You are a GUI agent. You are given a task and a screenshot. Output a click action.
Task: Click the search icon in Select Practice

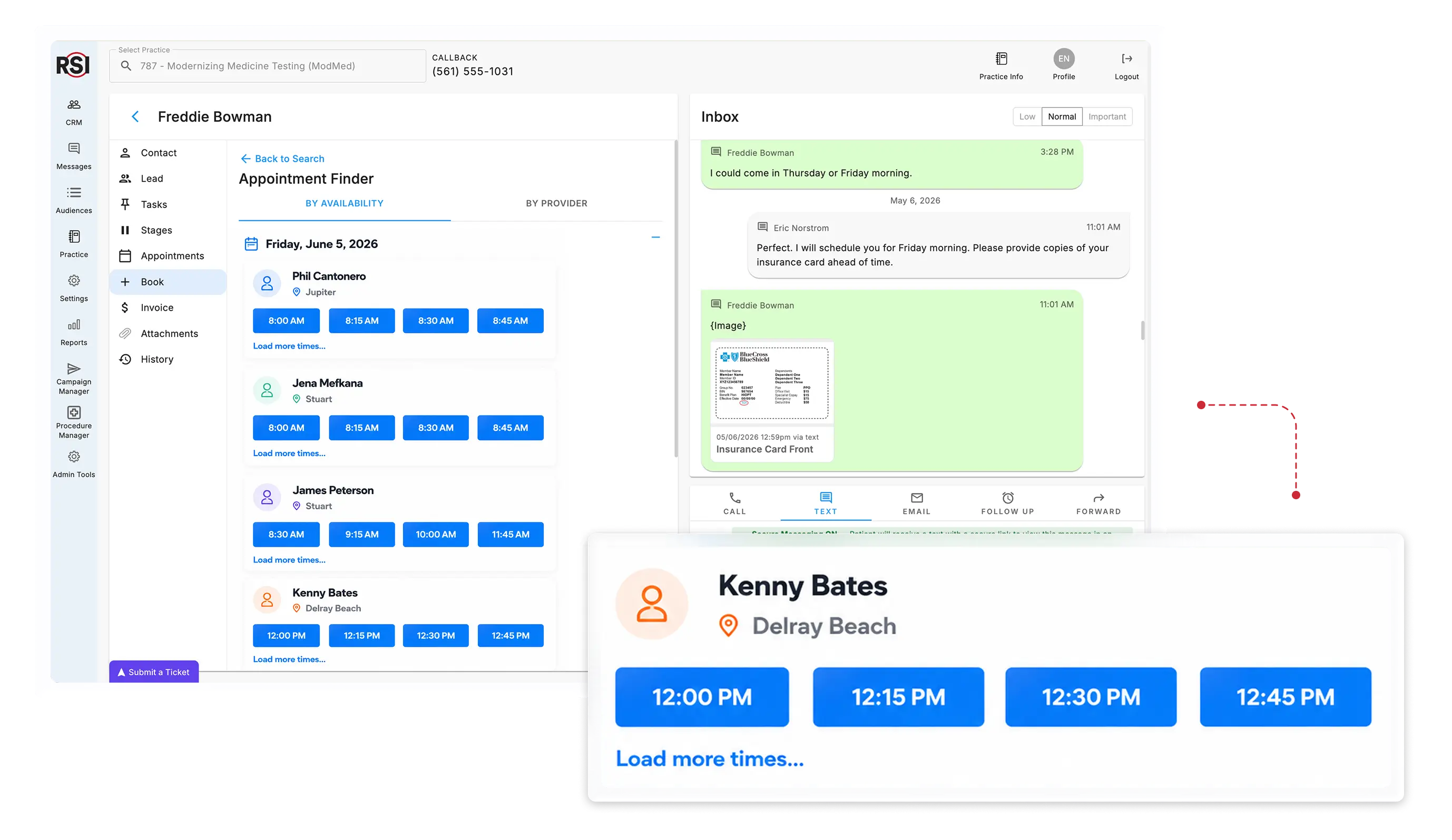125,66
